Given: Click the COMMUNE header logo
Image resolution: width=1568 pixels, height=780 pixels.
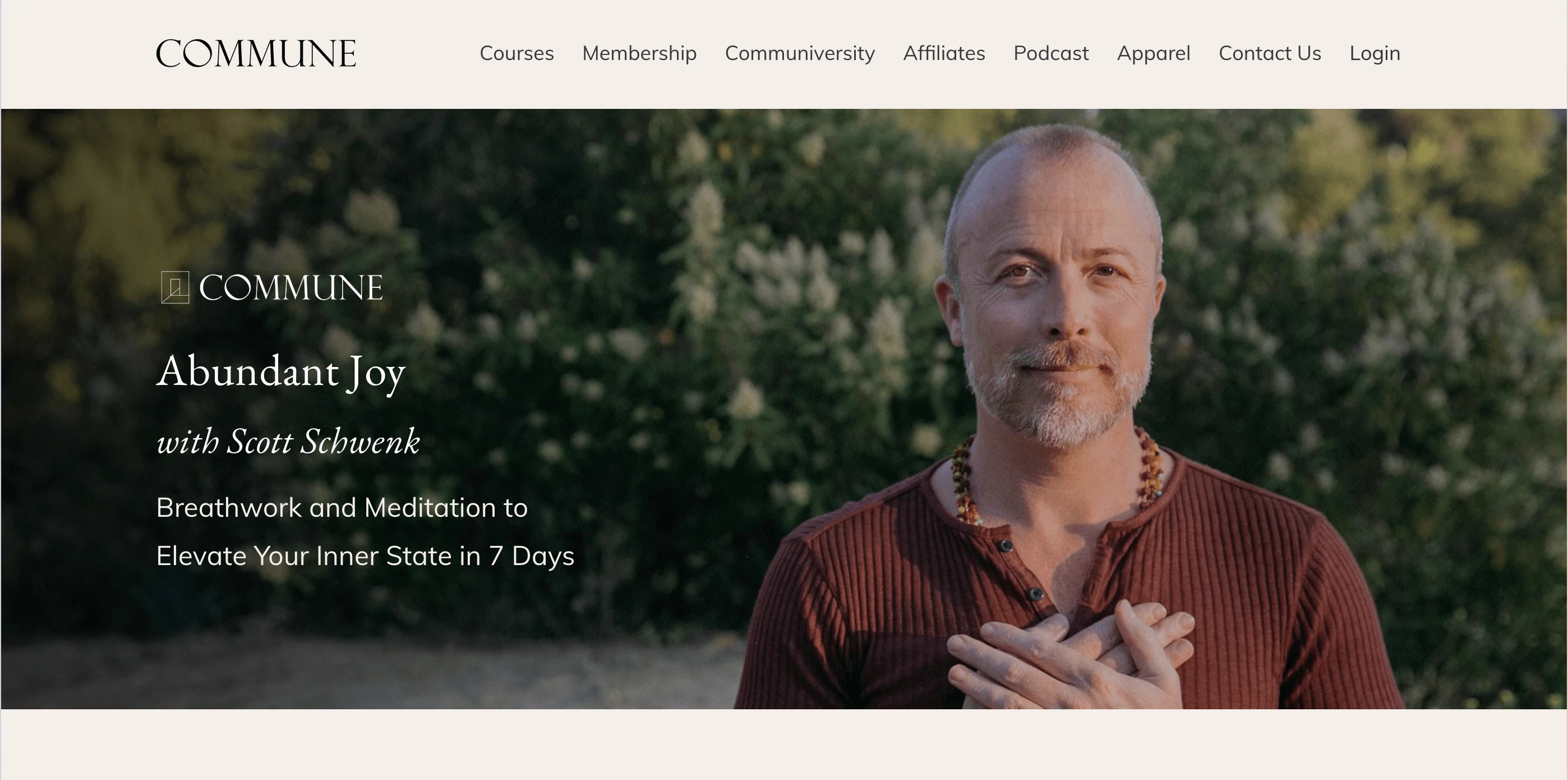Looking at the screenshot, I should coord(256,53).
